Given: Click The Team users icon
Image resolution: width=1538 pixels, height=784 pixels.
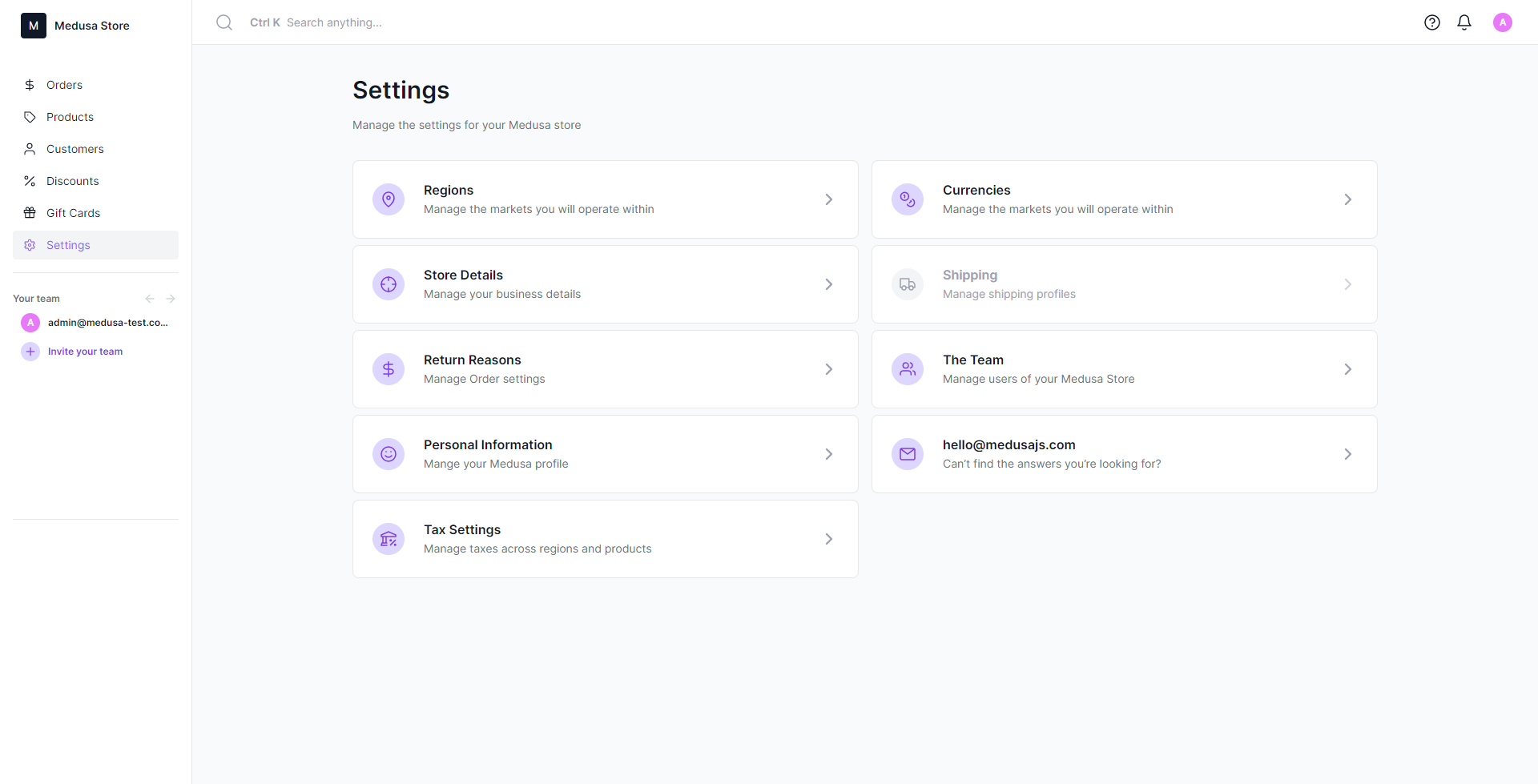Looking at the screenshot, I should (x=908, y=368).
